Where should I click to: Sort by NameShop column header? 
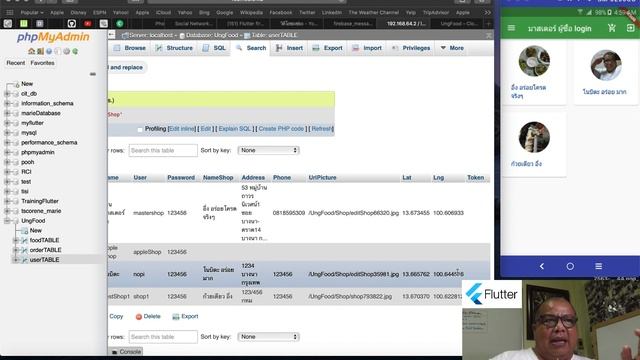218,178
